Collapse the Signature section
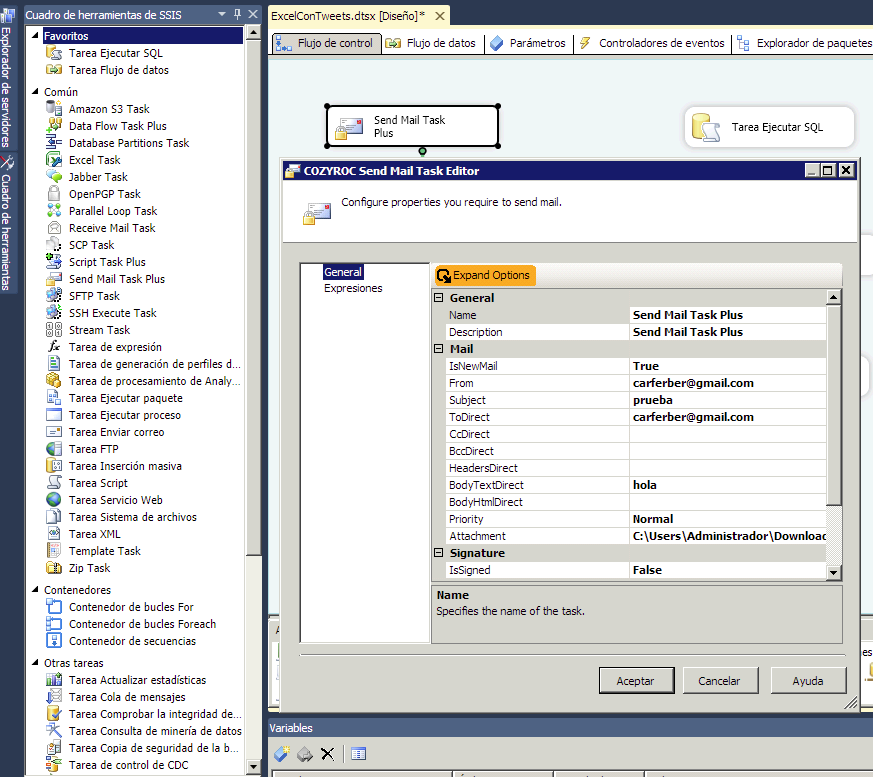The width and height of the screenshot is (873, 777). tap(437, 552)
